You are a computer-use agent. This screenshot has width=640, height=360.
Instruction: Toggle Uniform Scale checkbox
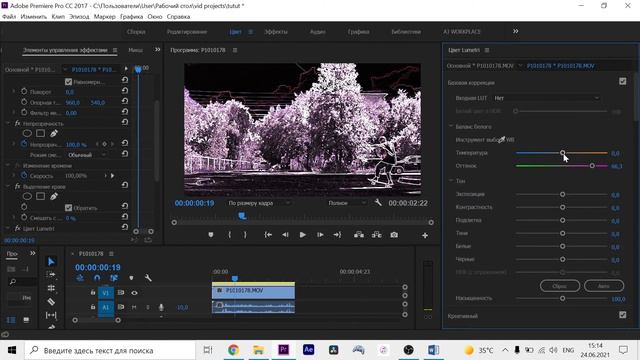69,82
